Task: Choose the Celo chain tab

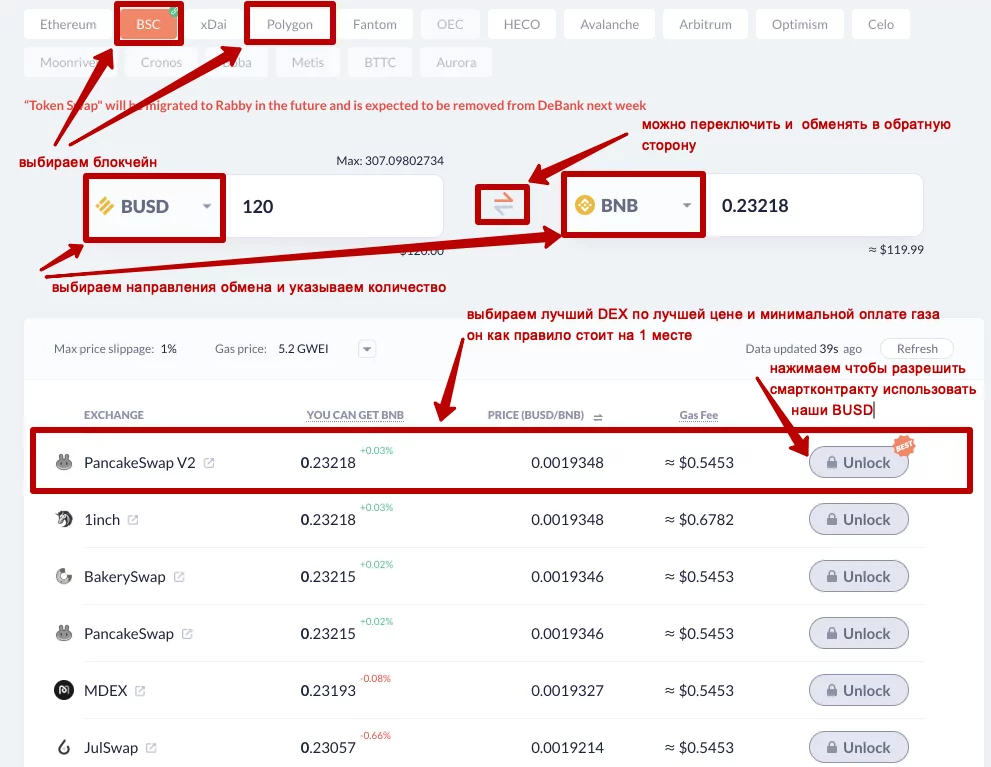Action: click(x=880, y=25)
